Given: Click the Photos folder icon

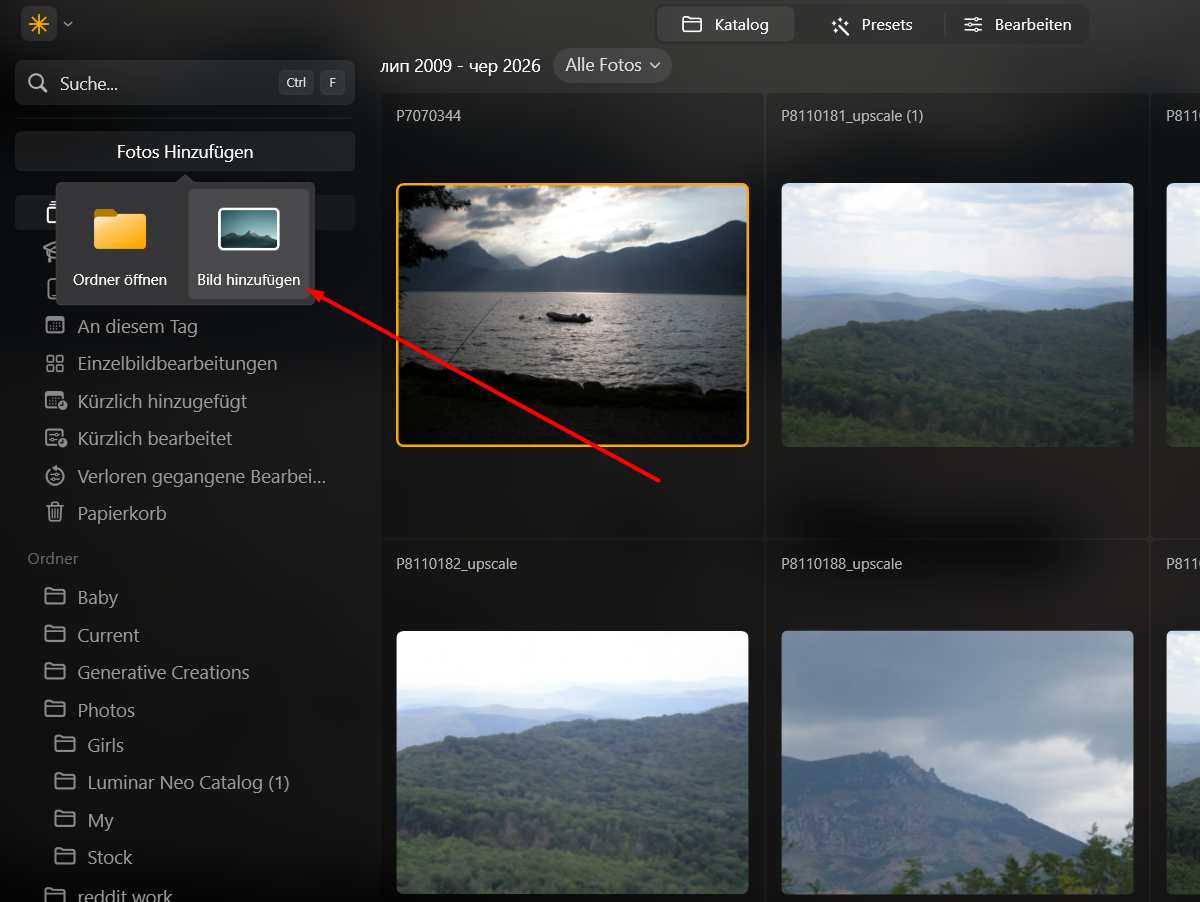Looking at the screenshot, I should (x=55, y=710).
